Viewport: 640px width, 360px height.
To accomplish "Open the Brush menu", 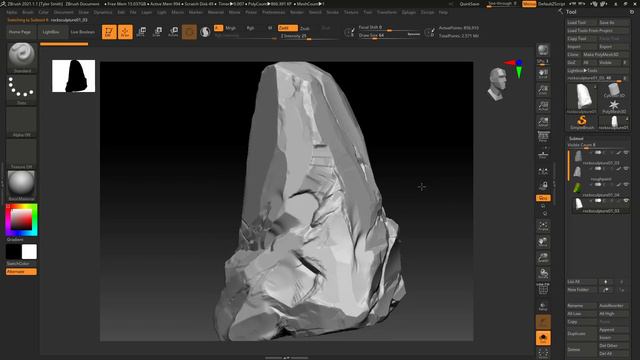I will 28,12.
